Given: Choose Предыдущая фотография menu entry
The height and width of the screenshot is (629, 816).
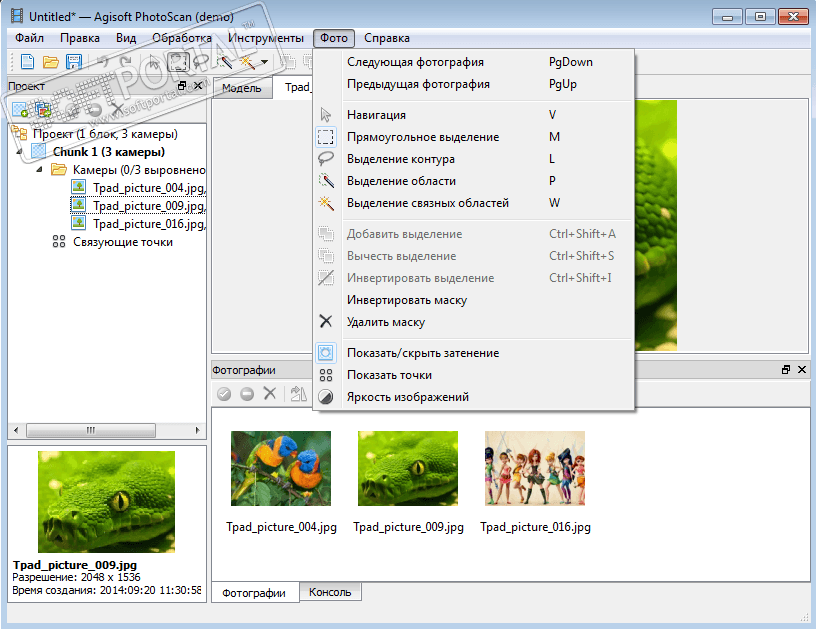Looking at the screenshot, I should click(x=474, y=84).
